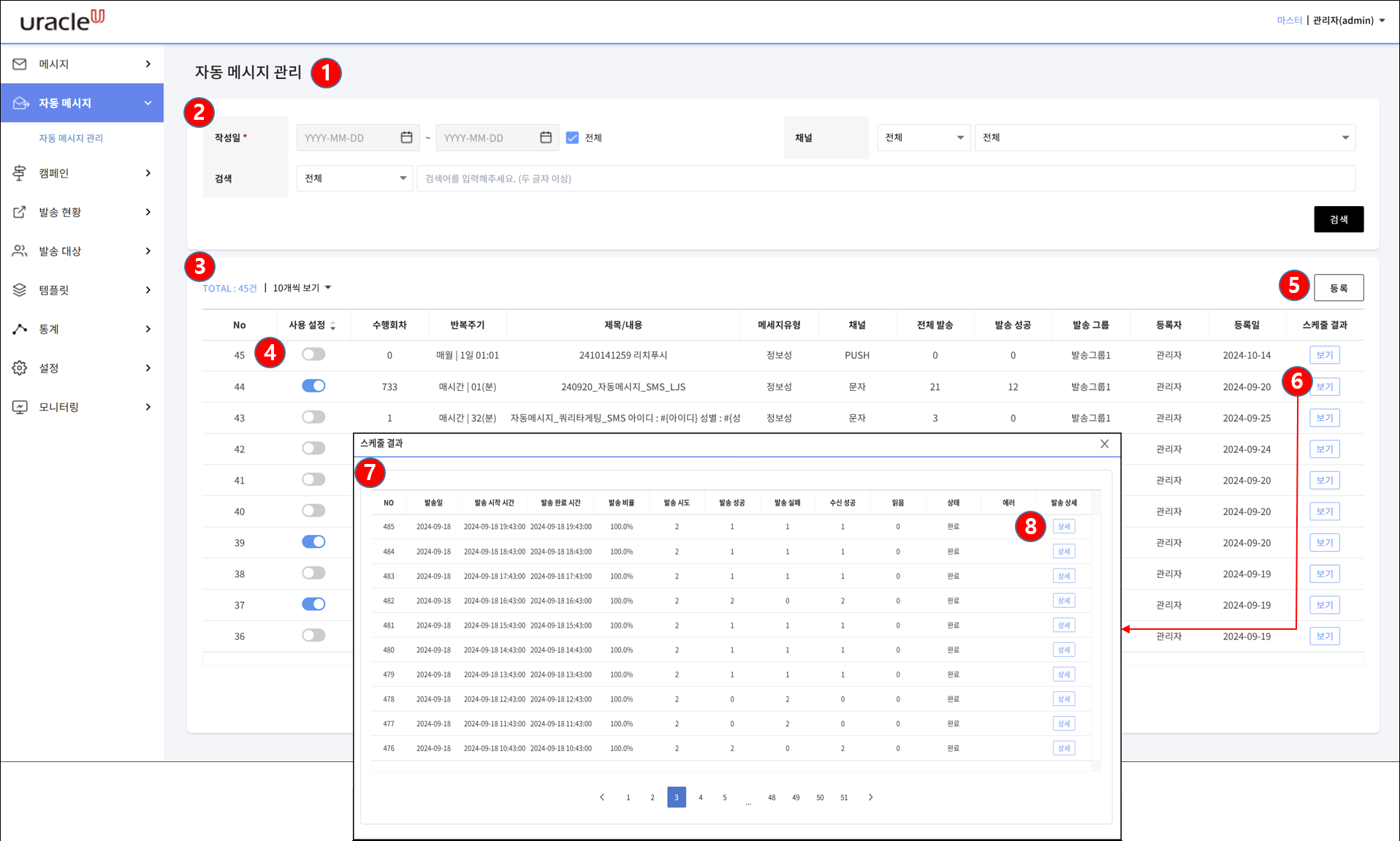Click the 모니터링 monitor icon
This screenshot has width=1400, height=841.
pos(20,407)
